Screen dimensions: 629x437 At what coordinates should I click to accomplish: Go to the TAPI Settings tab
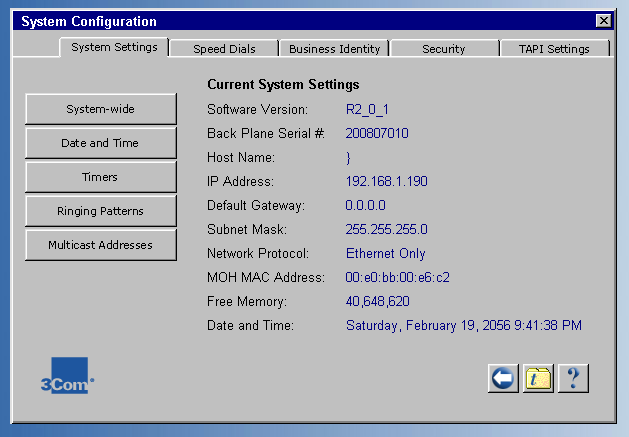click(554, 48)
